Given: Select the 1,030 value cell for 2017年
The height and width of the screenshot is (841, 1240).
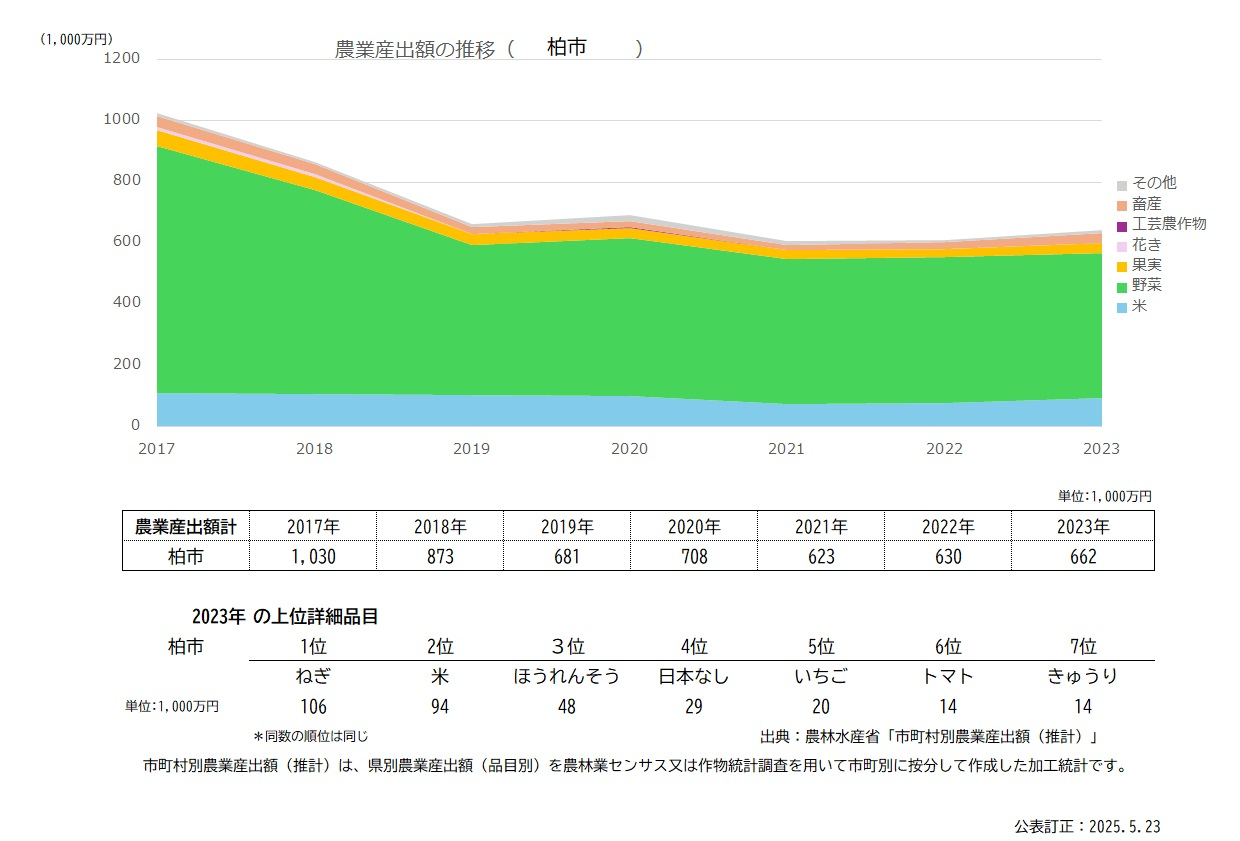Looking at the screenshot, I should [x=314, y=556].
